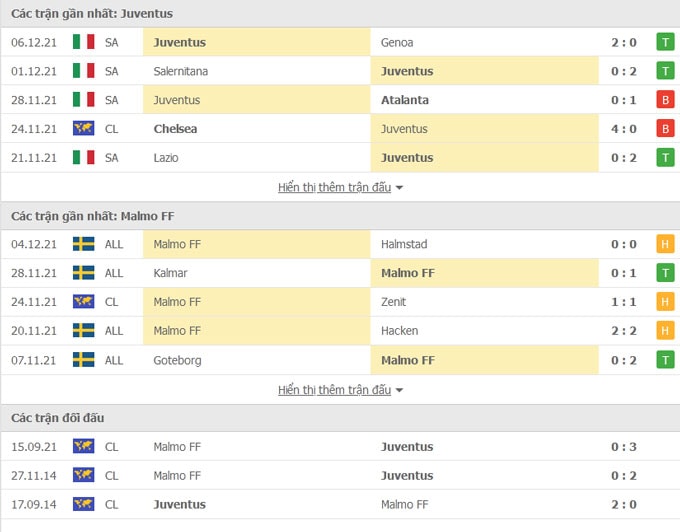The image size is (680, 532).
Task: Click the orange H badge on Zenit row
Action: [x=665, y=302]
